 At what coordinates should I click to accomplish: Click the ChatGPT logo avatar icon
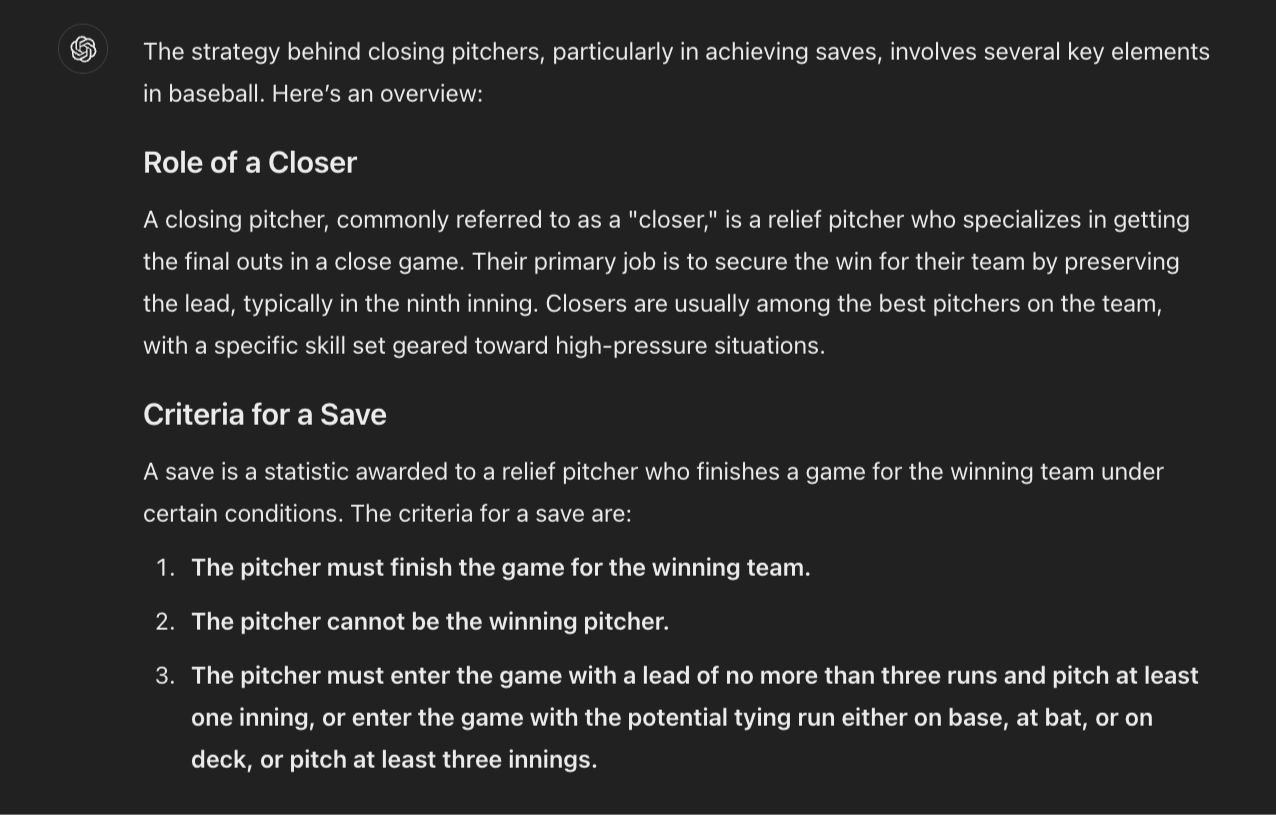click(x=83, y=49)
